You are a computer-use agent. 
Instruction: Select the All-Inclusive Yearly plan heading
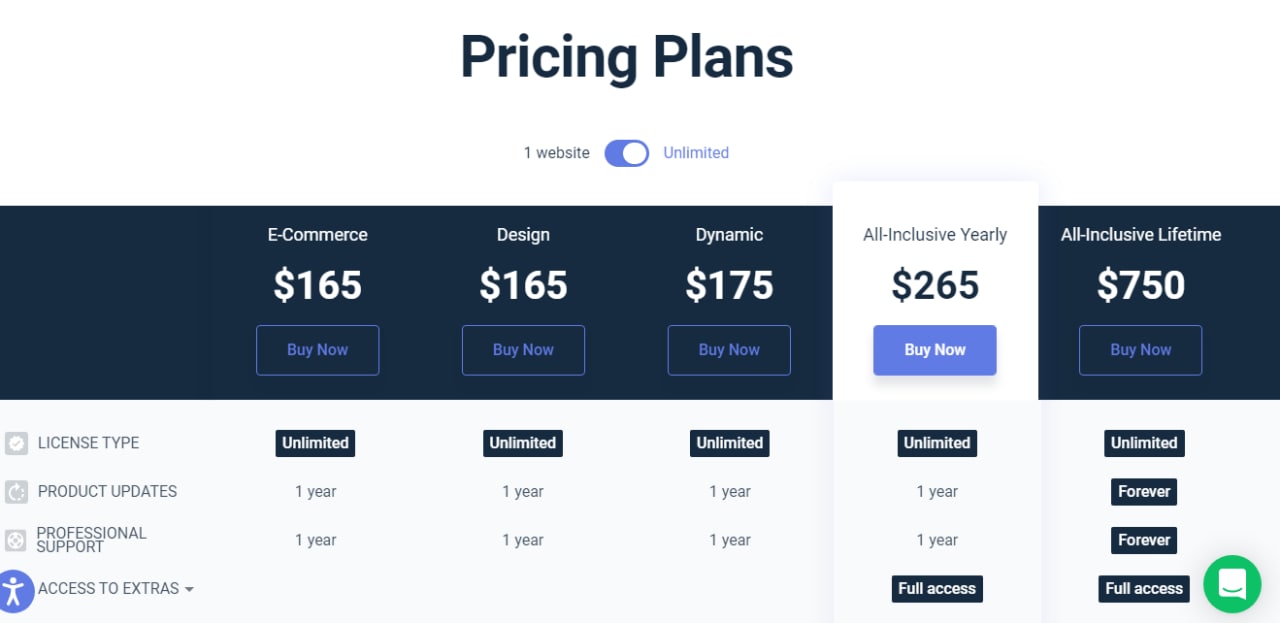935,235
